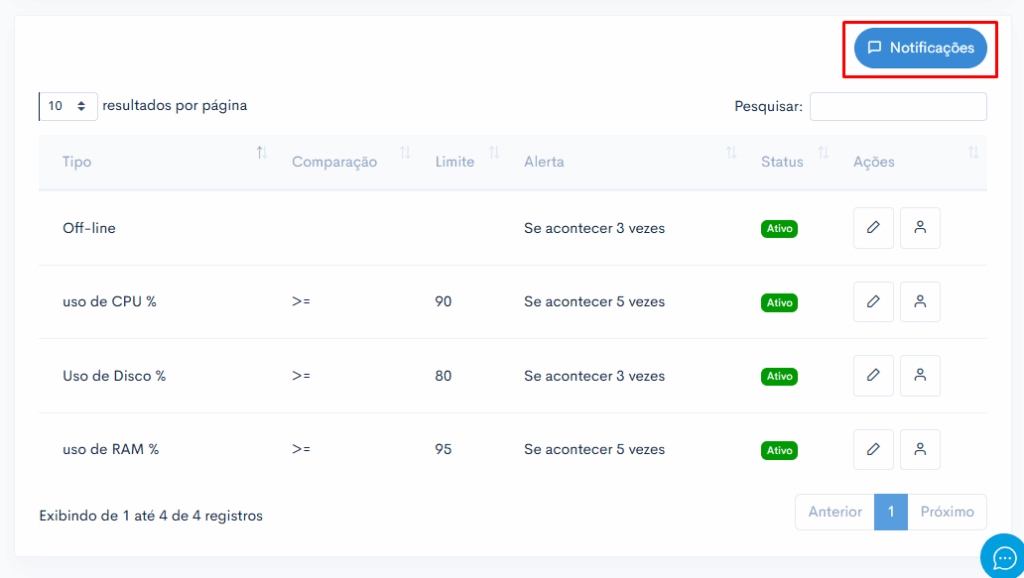Viewport: 1024px width, 578px height.
Task: Open the chat support bubble icon
Action: 1004,557
